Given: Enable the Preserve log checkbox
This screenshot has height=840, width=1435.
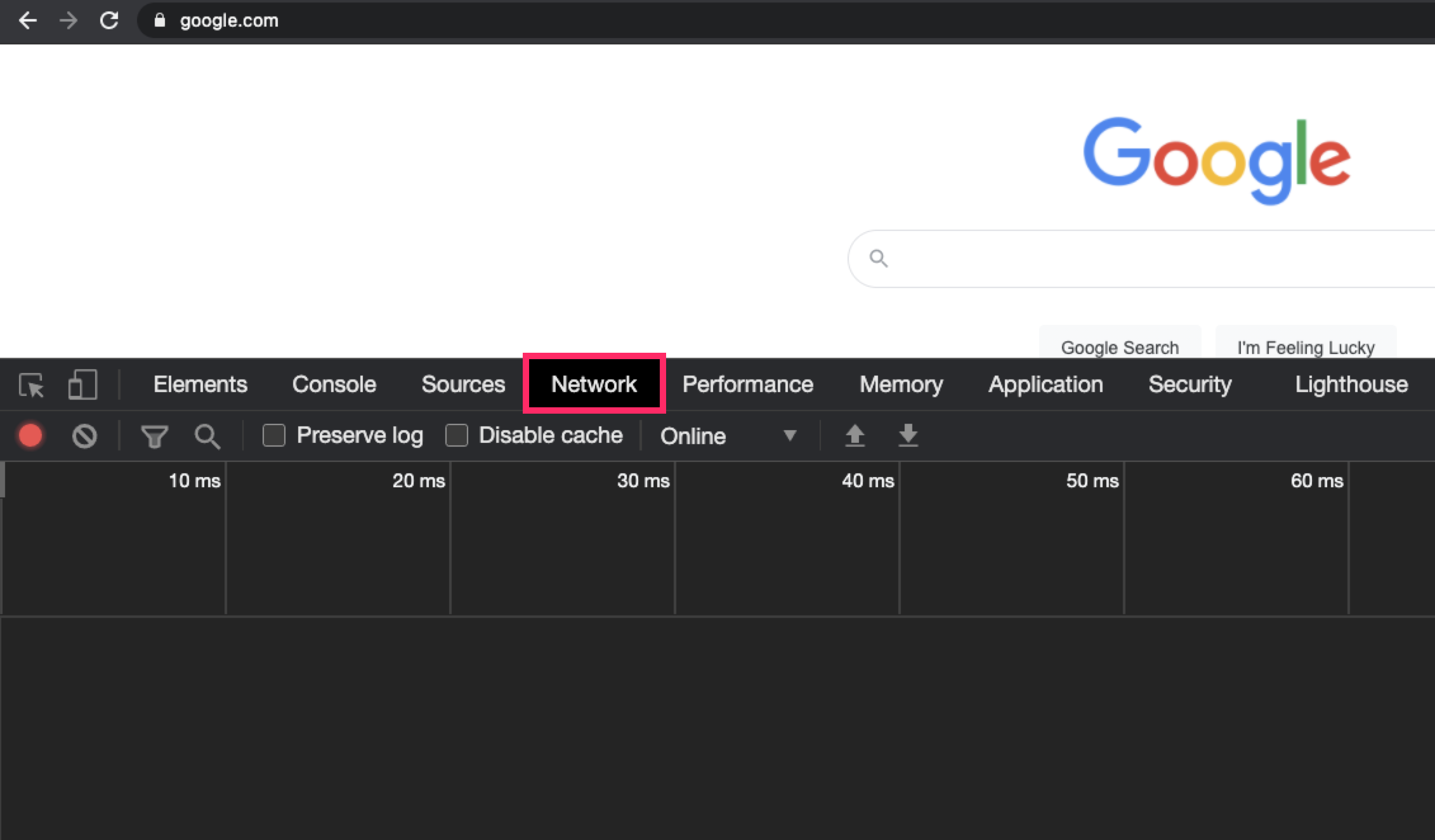Looking at the screenshot, I should click(274, 435).
